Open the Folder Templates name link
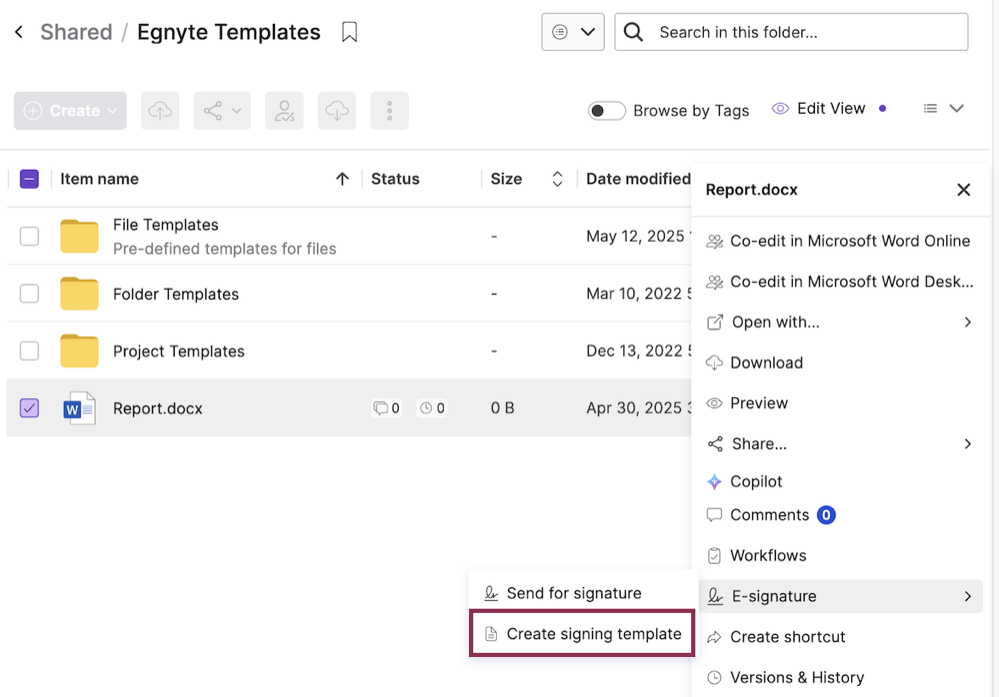The image size is (999, 697). click(x=176, y=294)
